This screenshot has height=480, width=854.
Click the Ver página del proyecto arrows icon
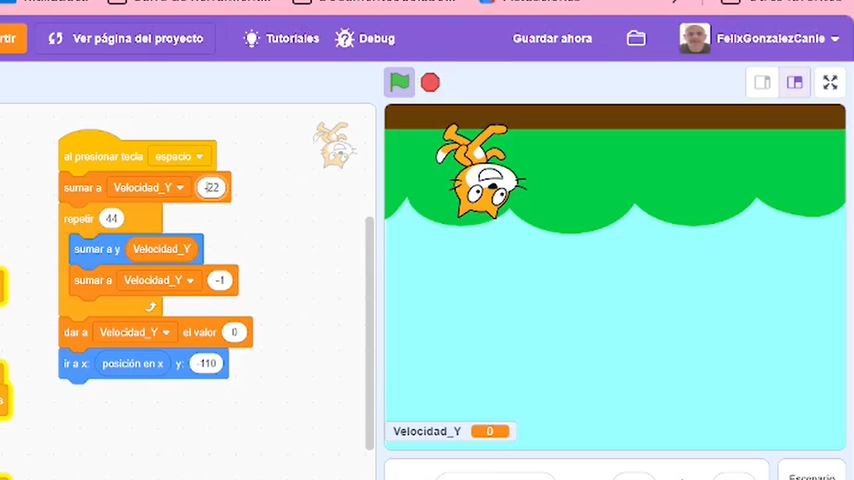56,39
